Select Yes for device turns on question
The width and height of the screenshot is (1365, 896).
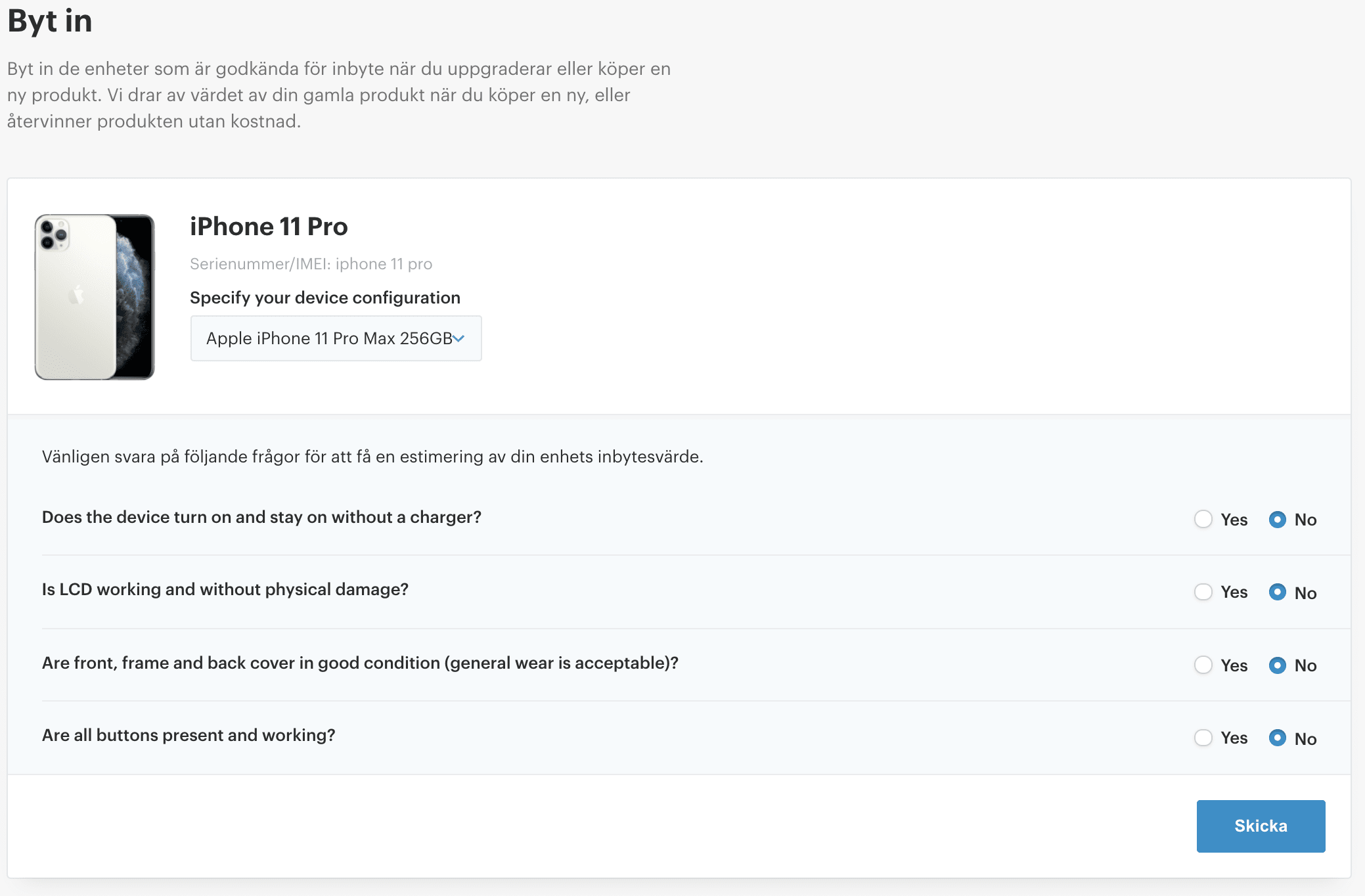point(1203,519)
